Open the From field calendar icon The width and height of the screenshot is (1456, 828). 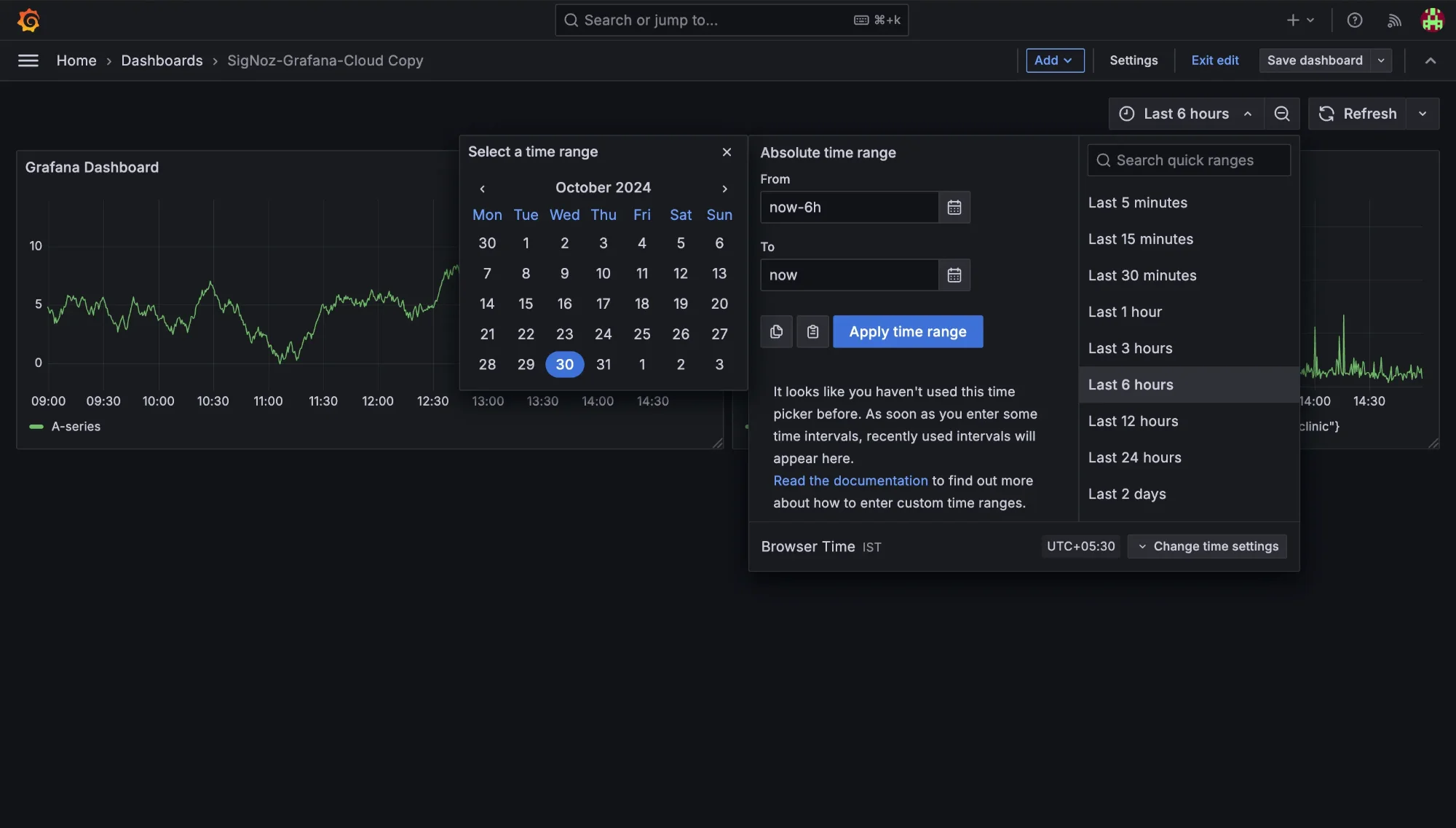(x=954, y=208)
